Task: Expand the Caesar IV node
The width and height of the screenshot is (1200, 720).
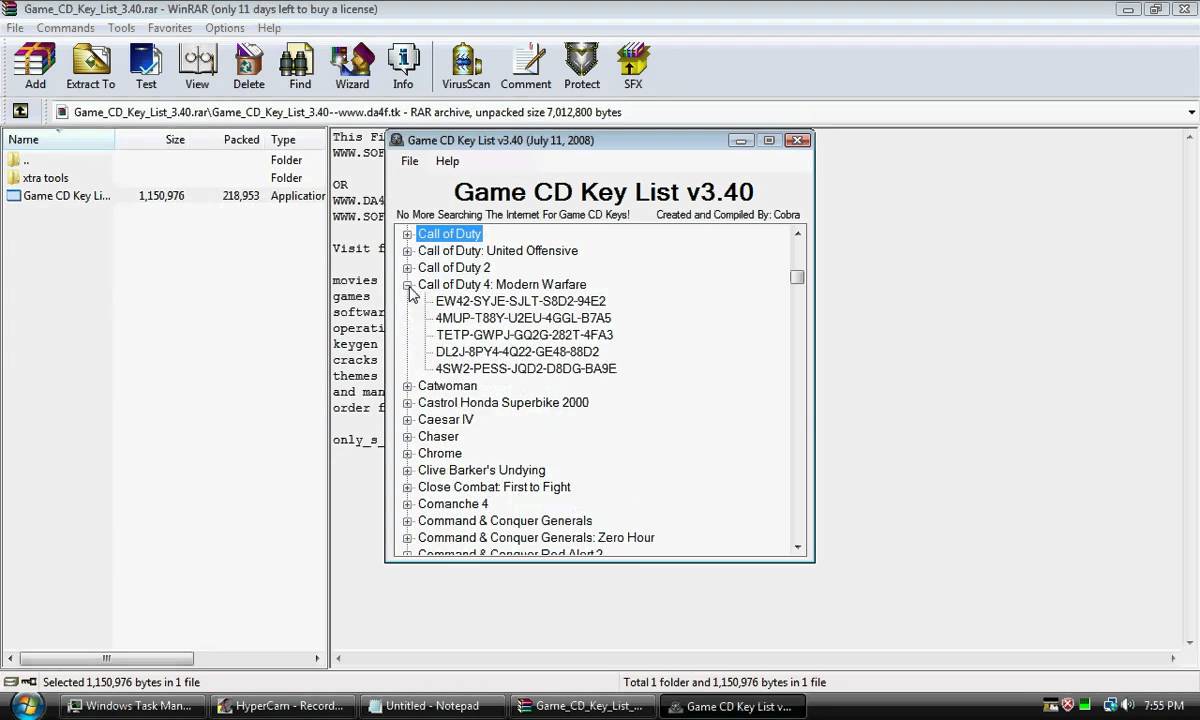Action: [407, 420]
